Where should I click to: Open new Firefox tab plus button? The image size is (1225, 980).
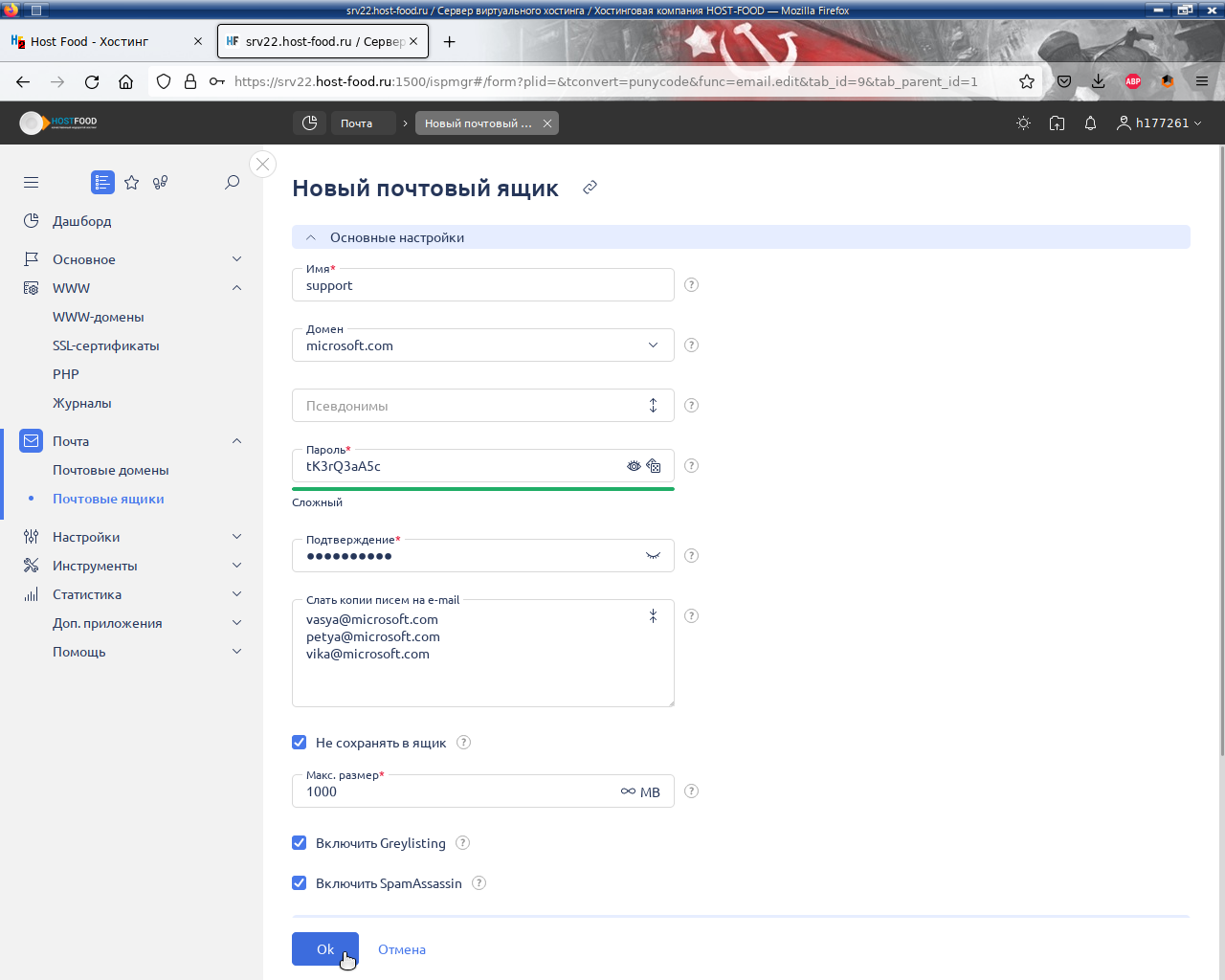449,41
